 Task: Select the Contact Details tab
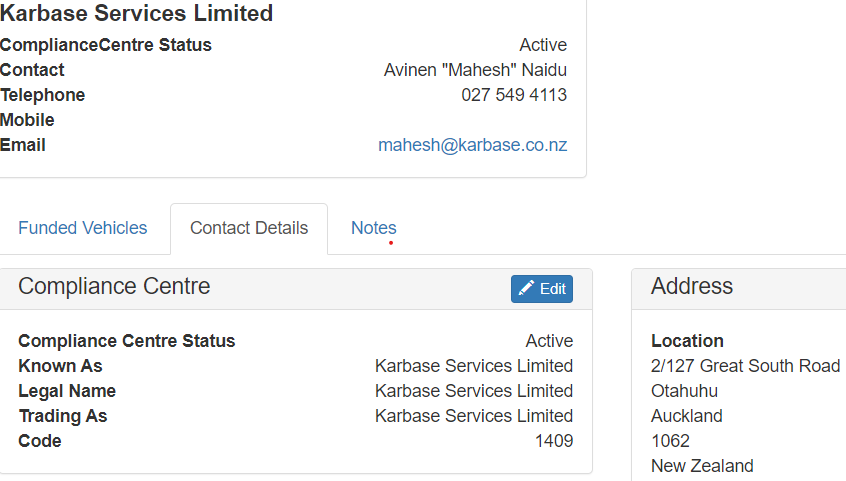[x=249, y=228]
